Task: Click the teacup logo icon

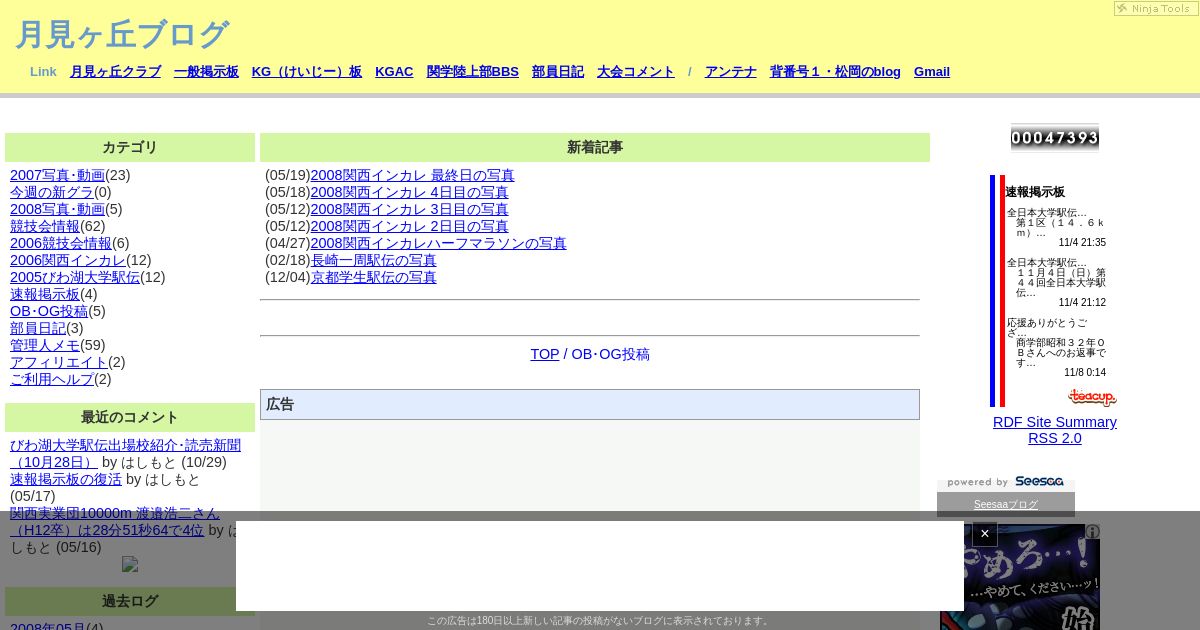Action: [1092, 398]
